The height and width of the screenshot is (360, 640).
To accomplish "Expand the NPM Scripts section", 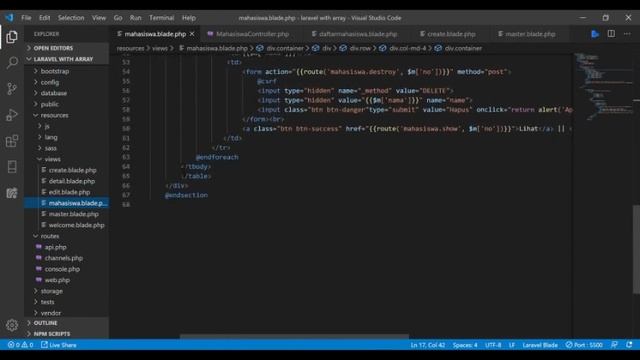I will [67, 334].
